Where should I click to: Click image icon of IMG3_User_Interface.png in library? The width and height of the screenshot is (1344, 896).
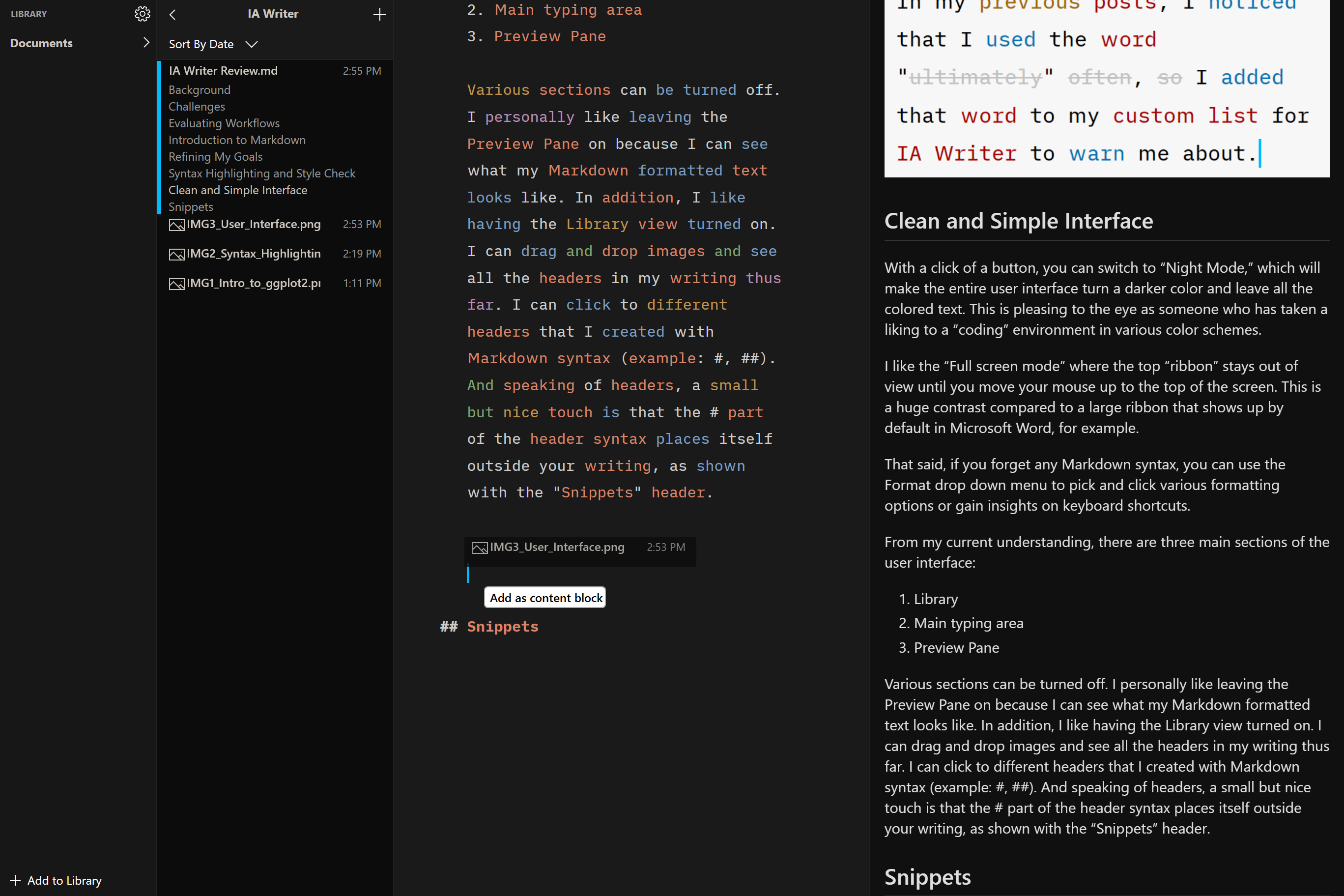(176, 225)
